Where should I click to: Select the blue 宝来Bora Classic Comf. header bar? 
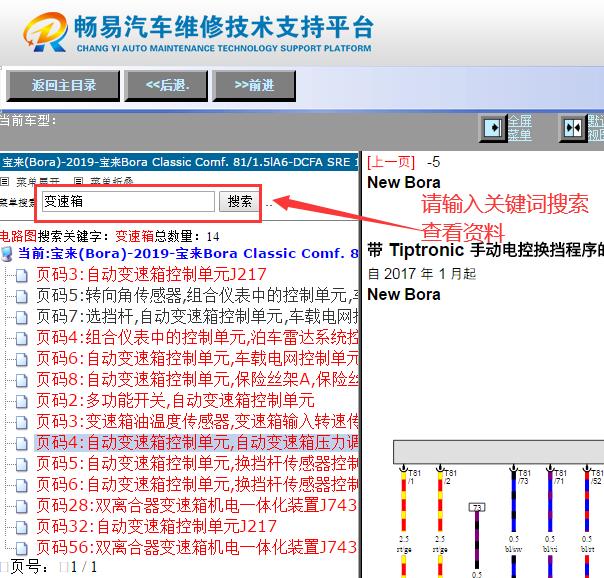(x=179, y=162)
